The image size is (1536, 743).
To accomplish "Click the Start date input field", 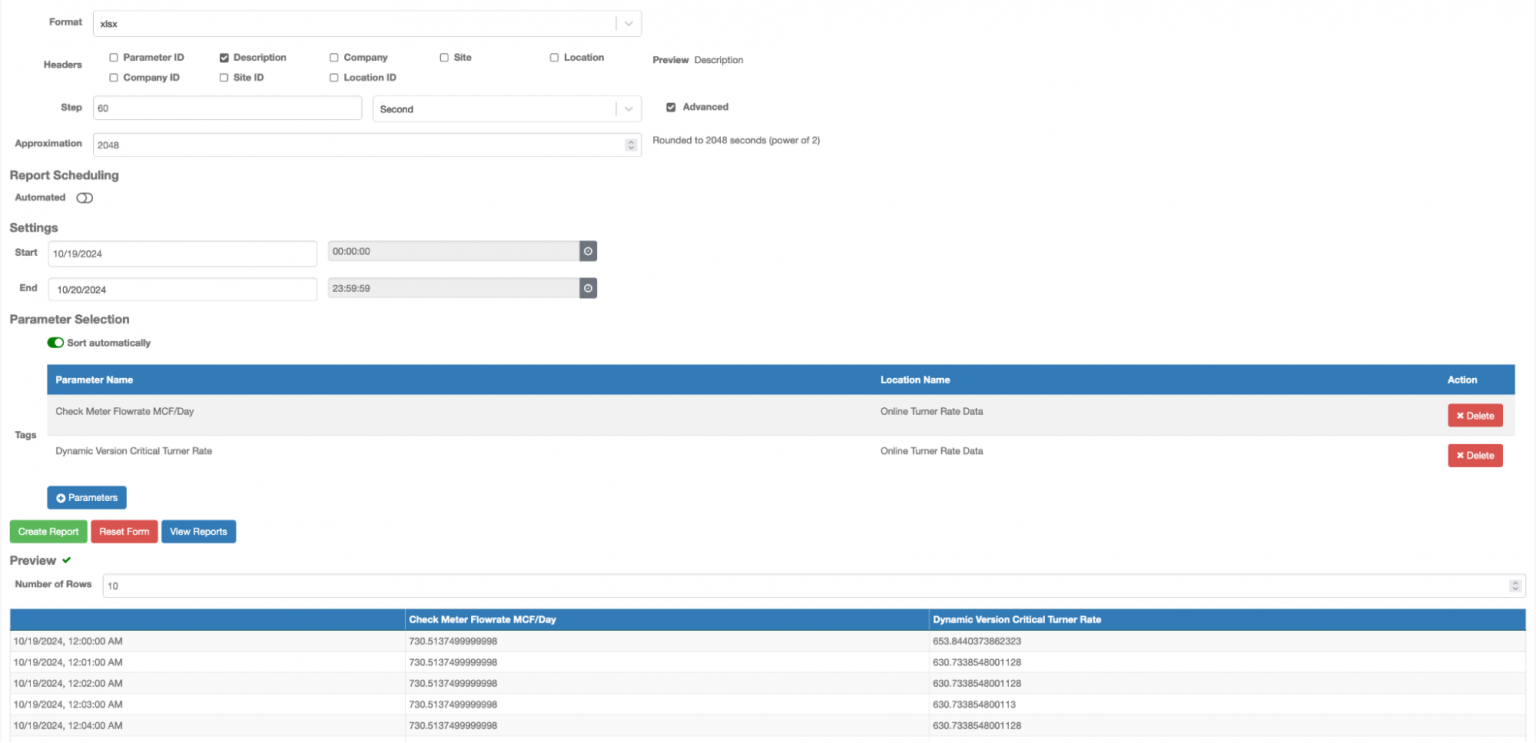I will click(x=182, y=253).
